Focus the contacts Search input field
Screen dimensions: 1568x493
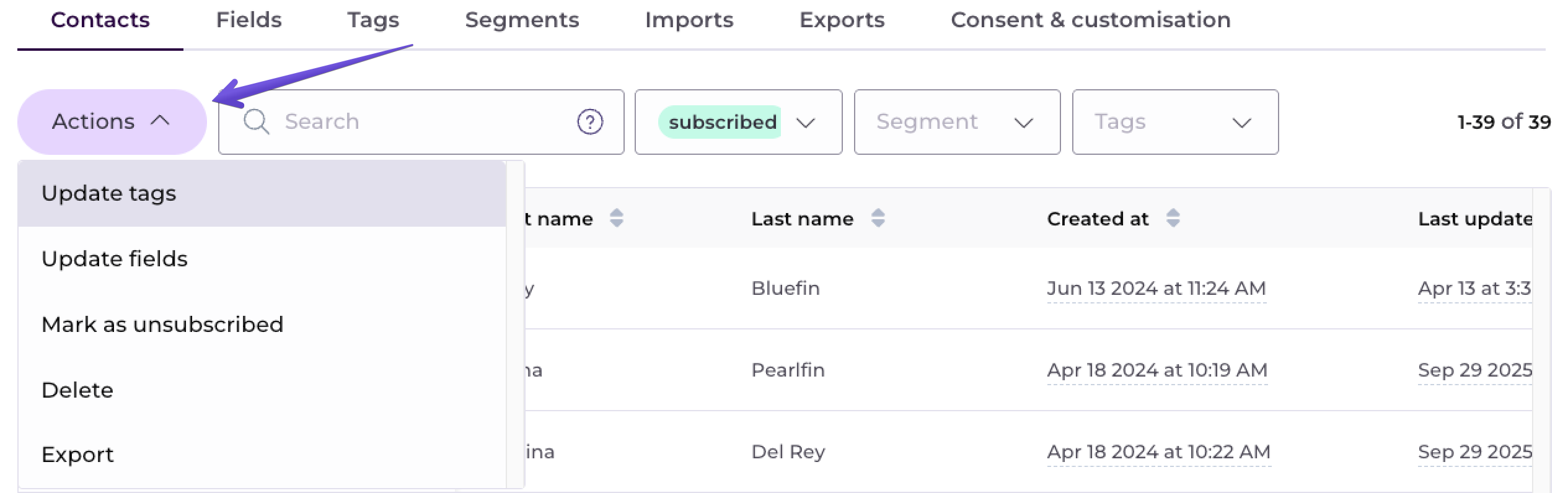tap(421, 121)
